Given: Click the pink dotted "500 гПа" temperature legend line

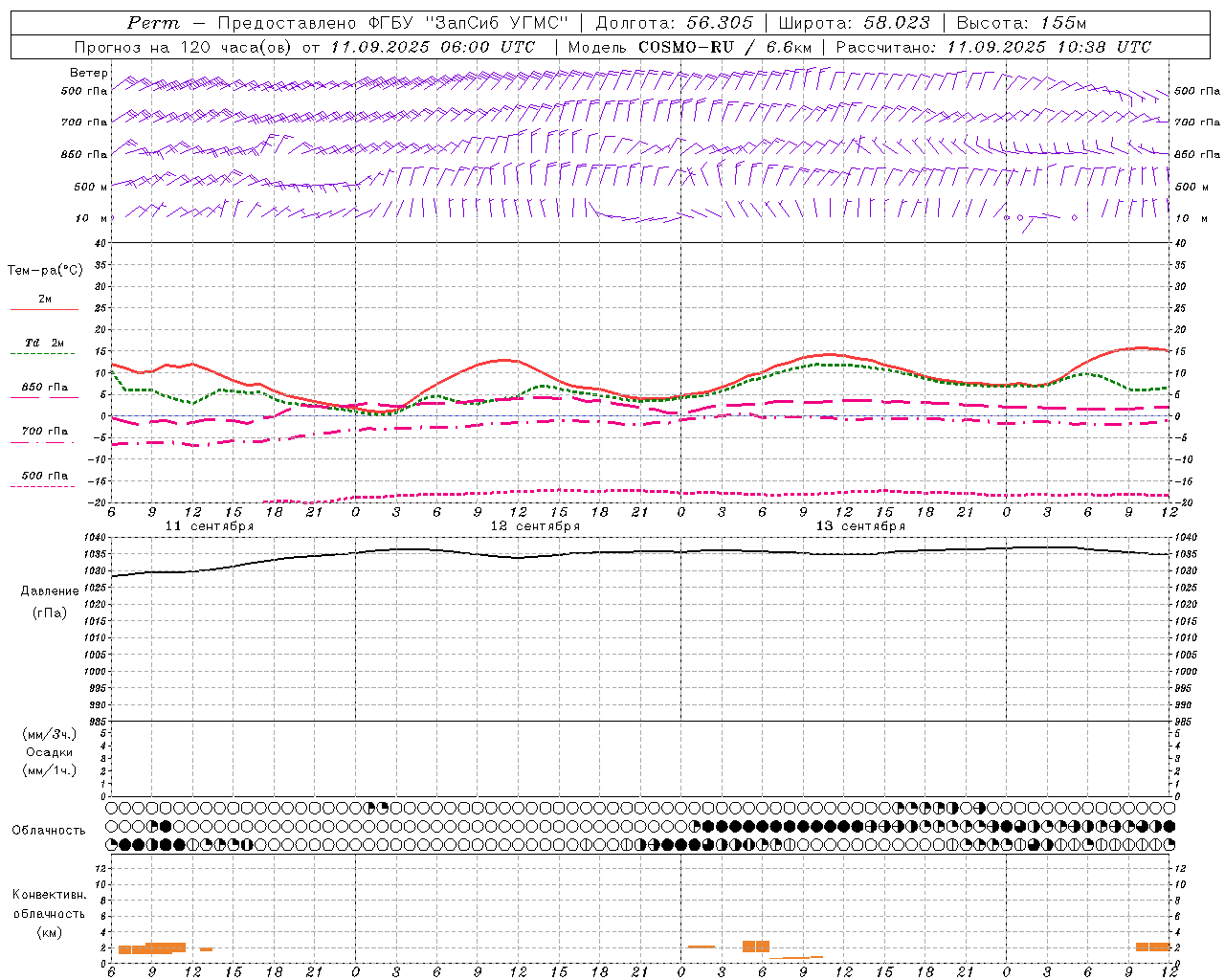Looking at the screenshot, I should click(42, 486).
